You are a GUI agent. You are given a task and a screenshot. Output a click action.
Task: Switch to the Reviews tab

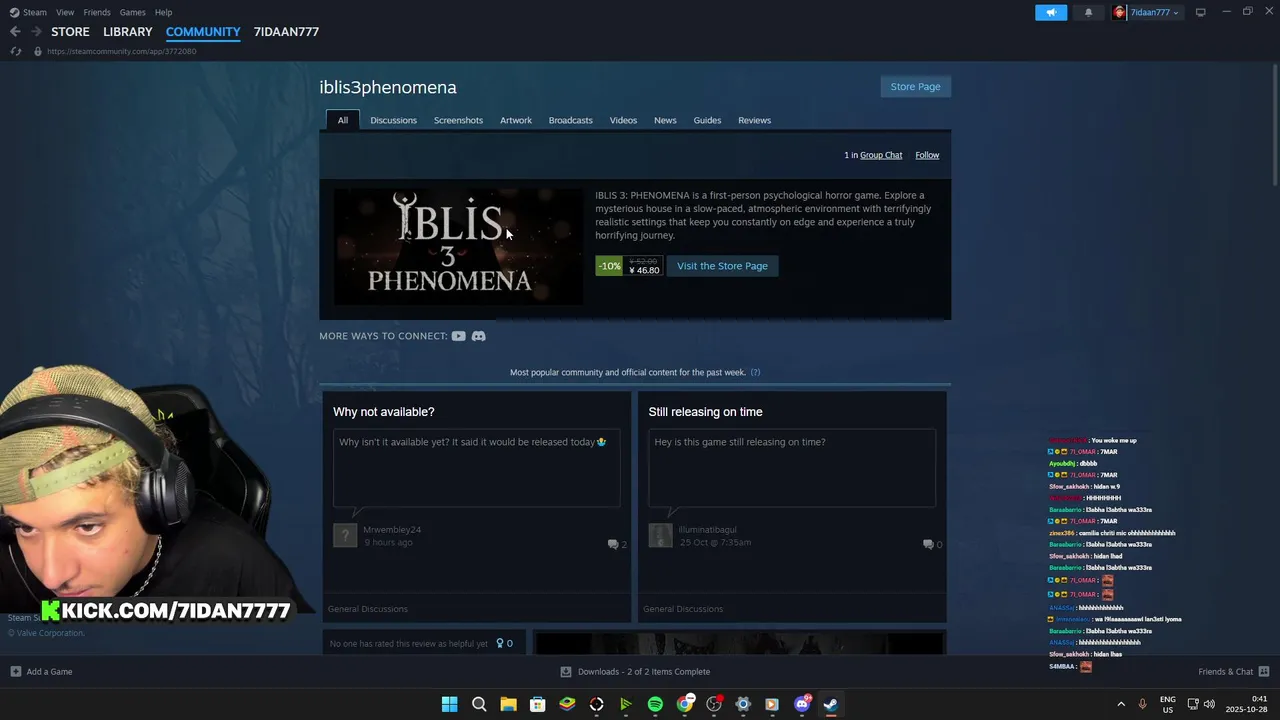click(x=754, y=120)
